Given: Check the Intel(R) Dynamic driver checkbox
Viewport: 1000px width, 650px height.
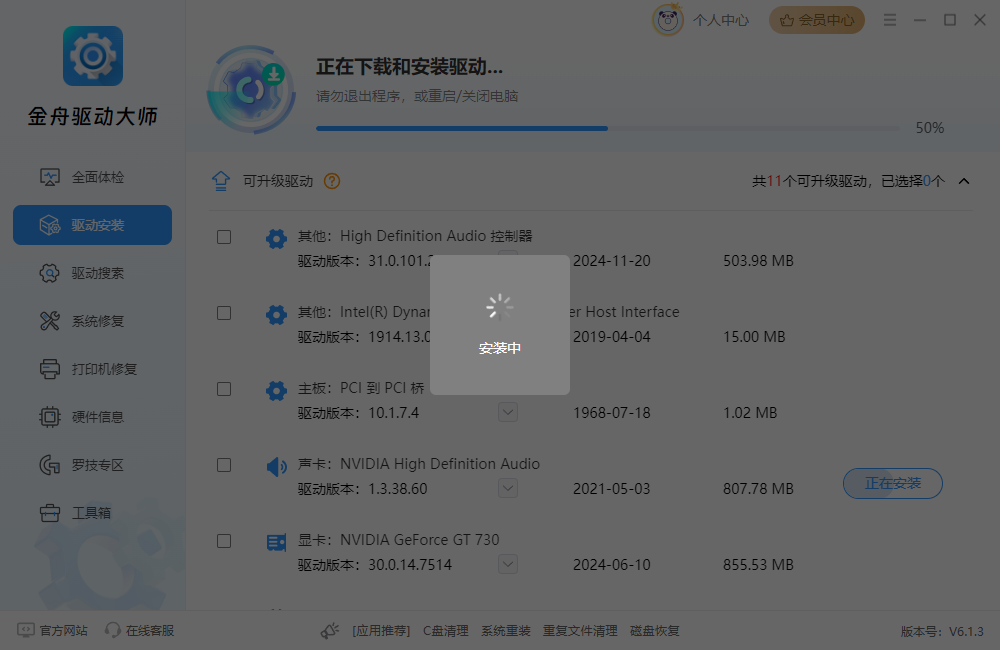Looking at the screenshot, I should [224, 313].
